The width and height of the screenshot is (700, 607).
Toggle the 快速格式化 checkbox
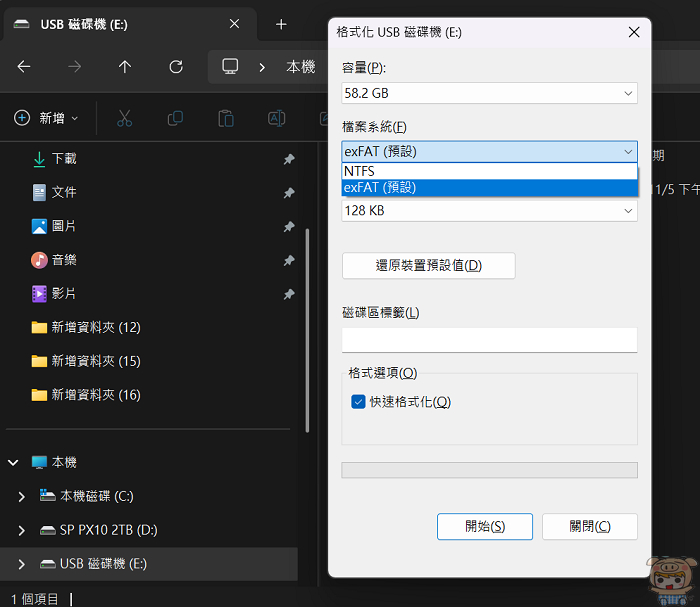pyautogui.click(x=358, y=402)
